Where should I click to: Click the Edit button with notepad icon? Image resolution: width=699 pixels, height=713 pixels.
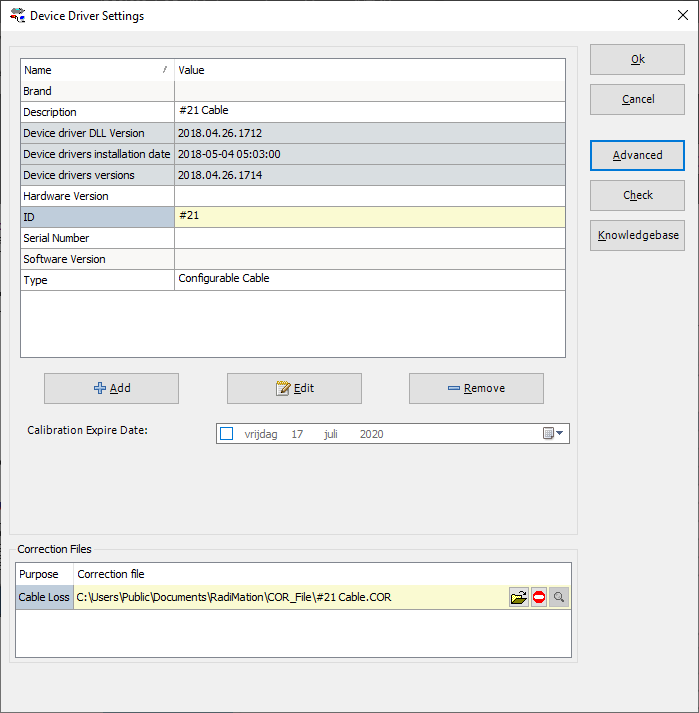tap(294, 388)
